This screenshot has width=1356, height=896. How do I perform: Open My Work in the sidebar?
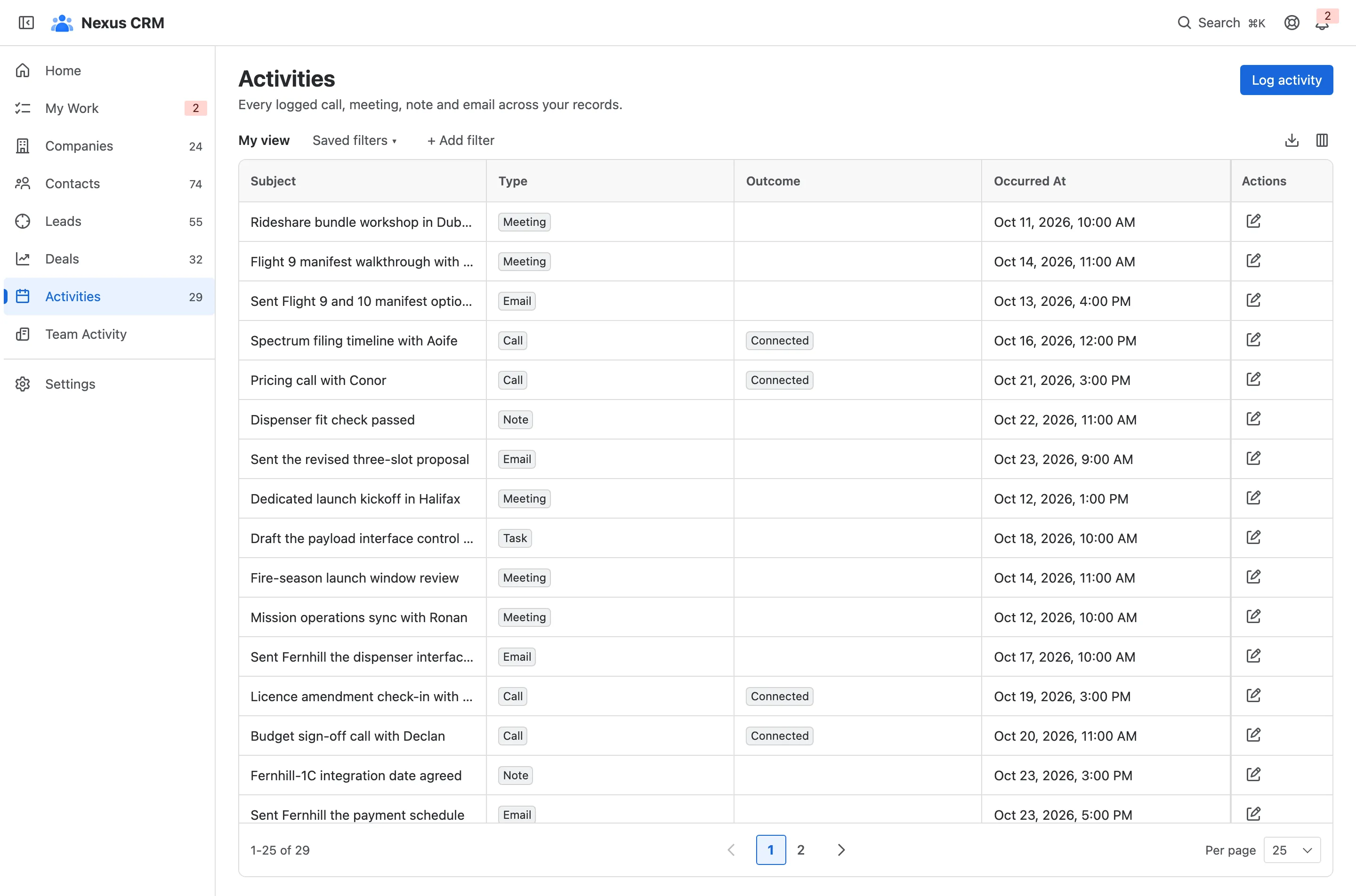pyautogui.click(x=109, y=108)
